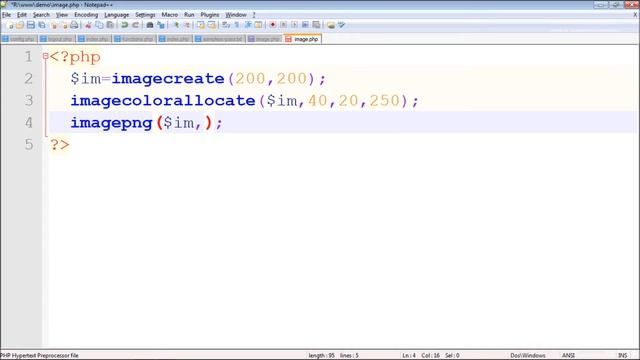Open the View menu

tap(62, 15)
